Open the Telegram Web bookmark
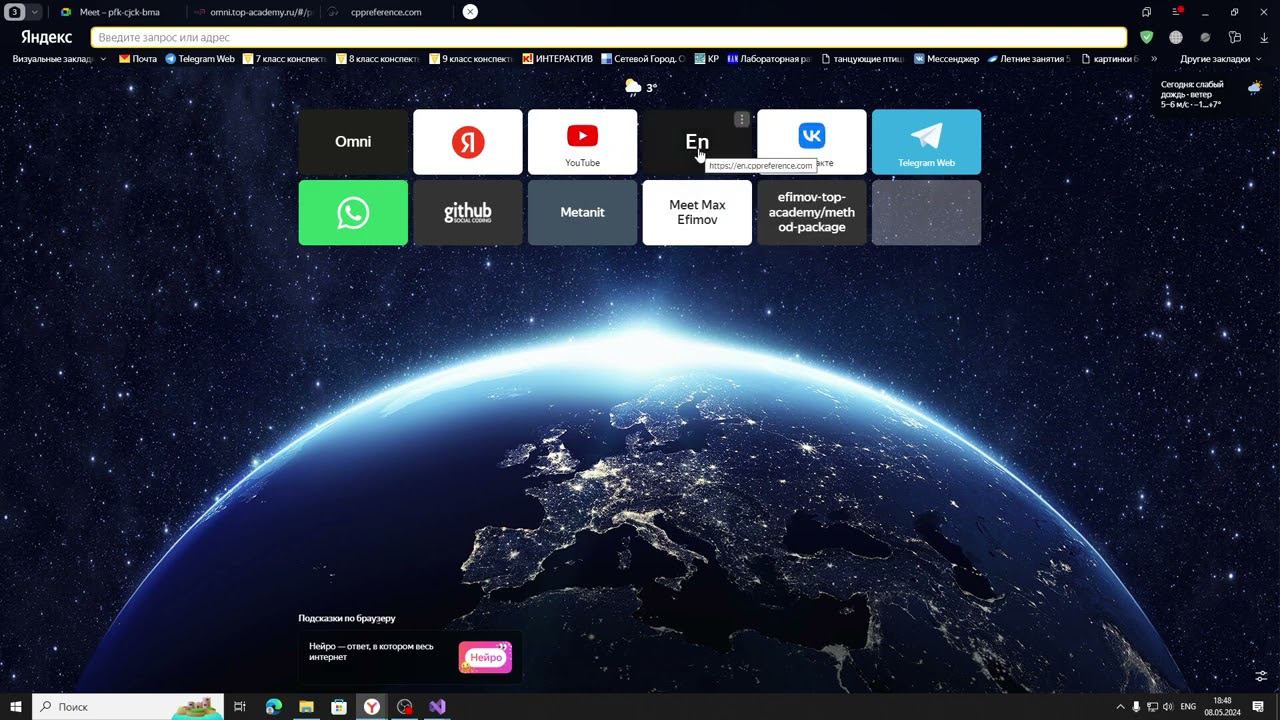This screenshot has width=1280, height=720. click(x=200, y=59)
